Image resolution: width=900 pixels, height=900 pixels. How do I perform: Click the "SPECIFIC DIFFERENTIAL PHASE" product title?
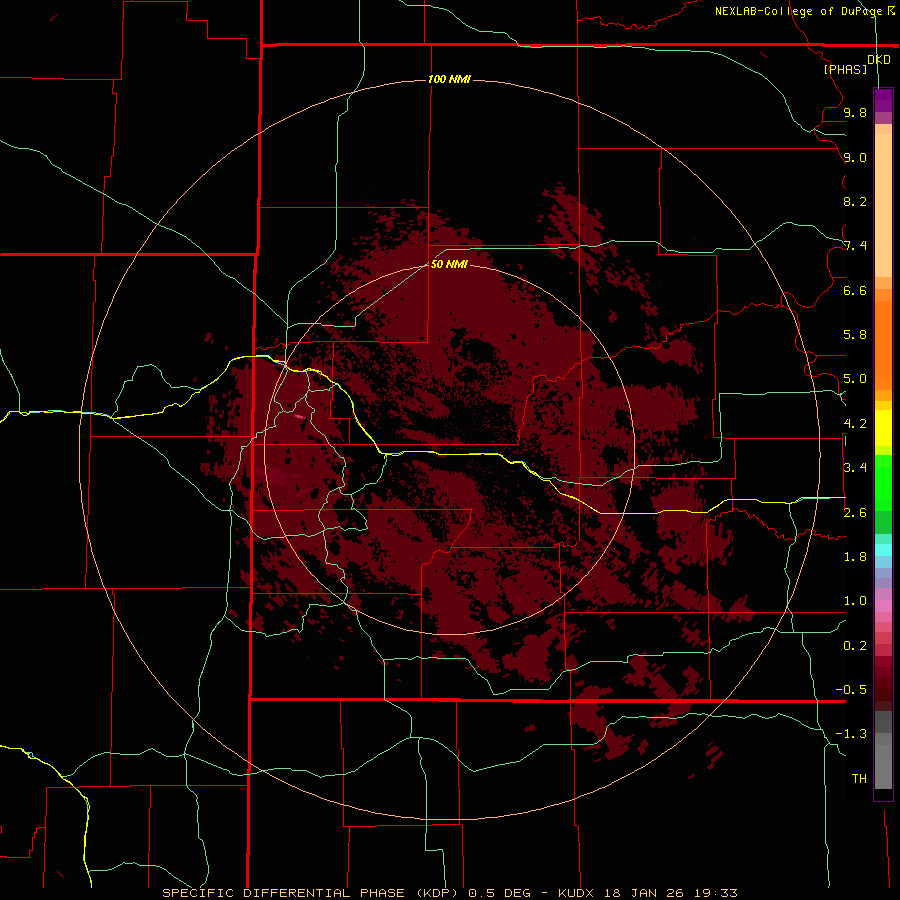tap(282, 893)
